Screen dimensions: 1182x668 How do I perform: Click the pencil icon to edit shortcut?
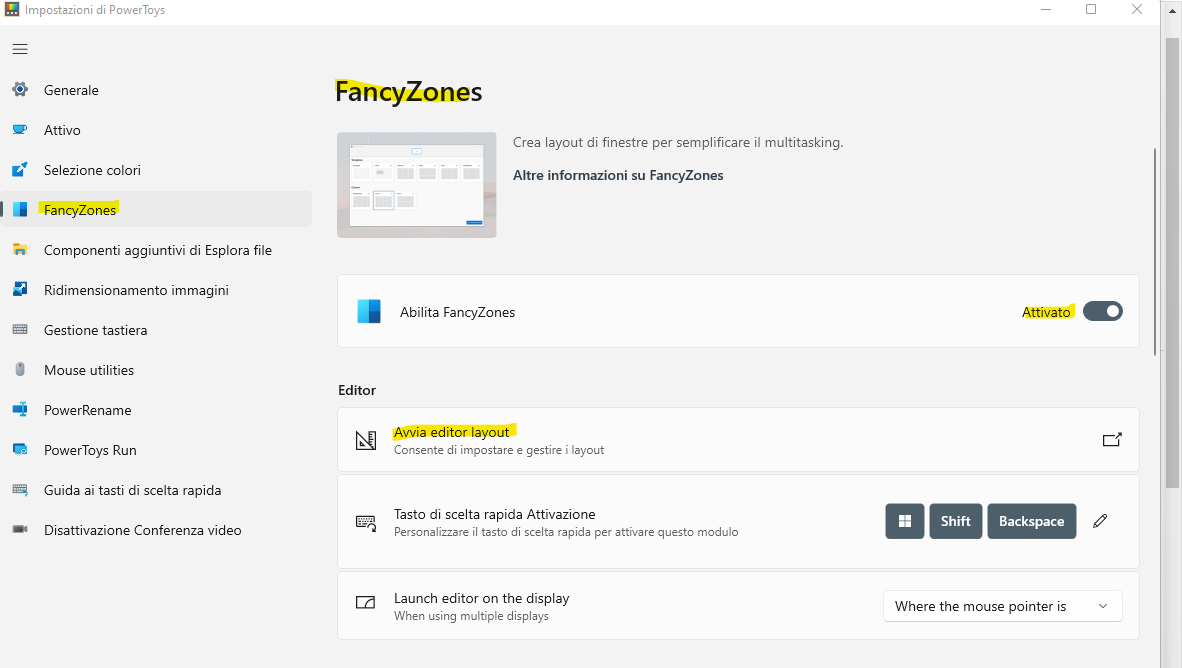[1100, 521]
